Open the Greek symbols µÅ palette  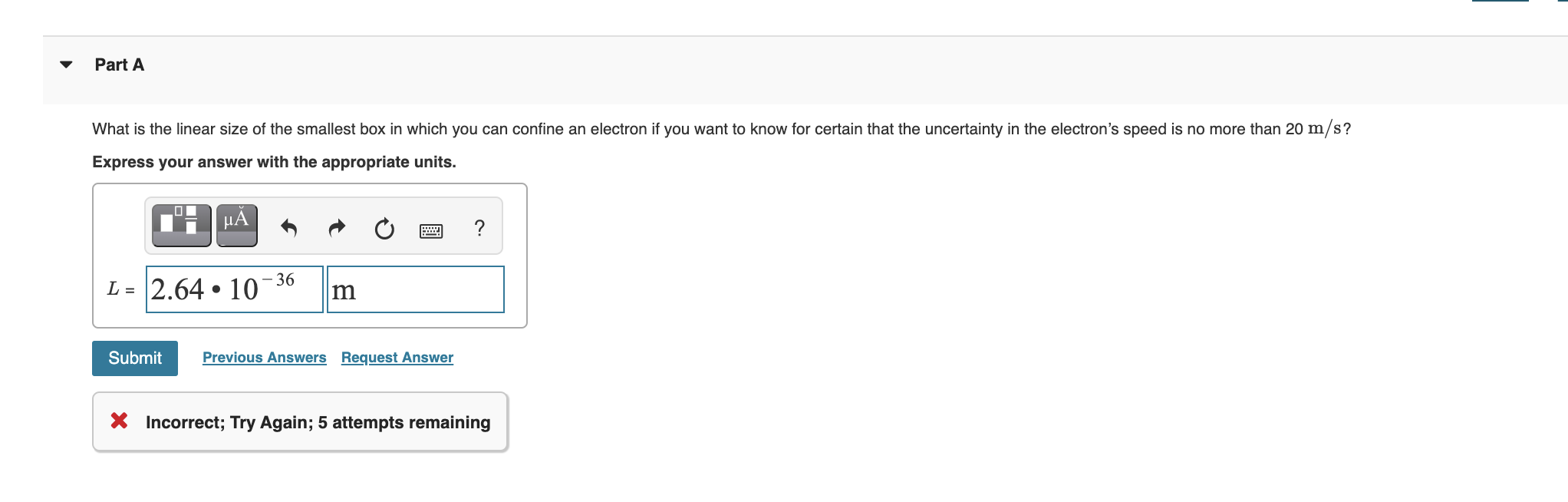click(236, 226)
